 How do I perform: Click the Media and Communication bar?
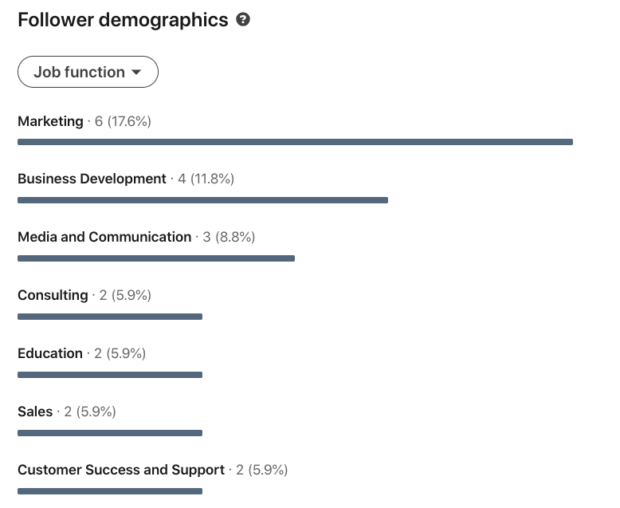click(156, 258)
